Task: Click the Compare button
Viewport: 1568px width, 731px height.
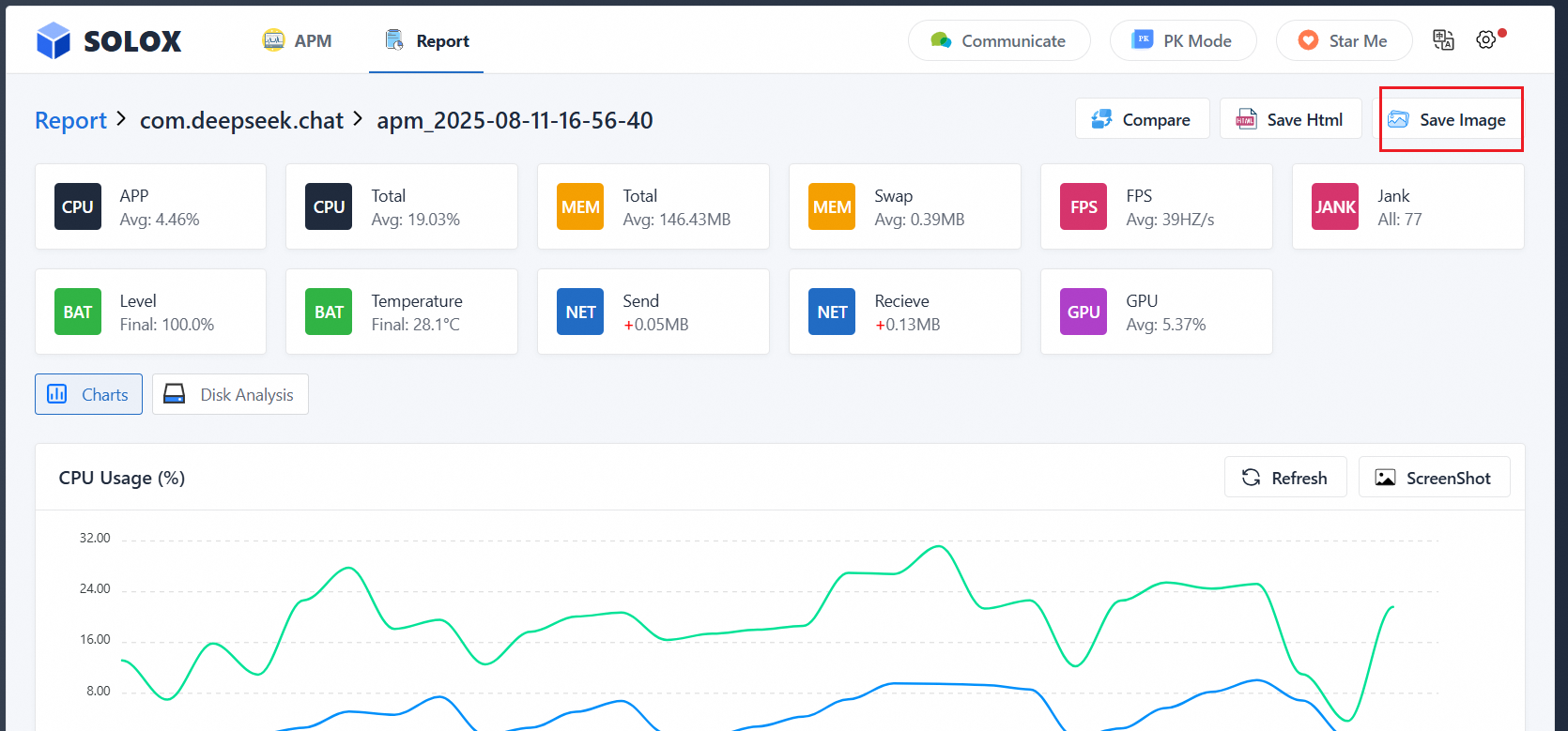Action: (1142, 119)
